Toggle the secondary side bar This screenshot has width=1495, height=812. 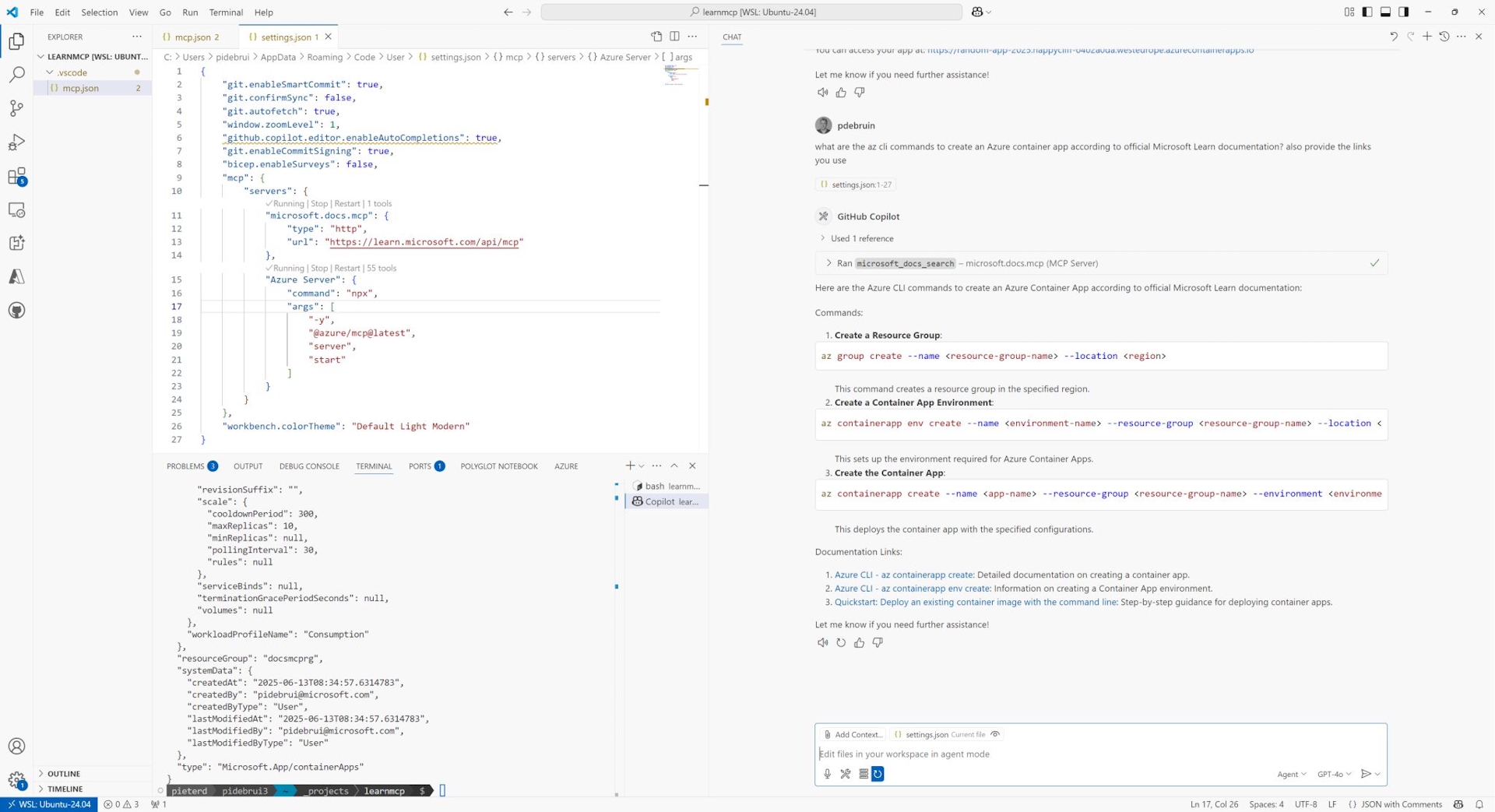1403,12
